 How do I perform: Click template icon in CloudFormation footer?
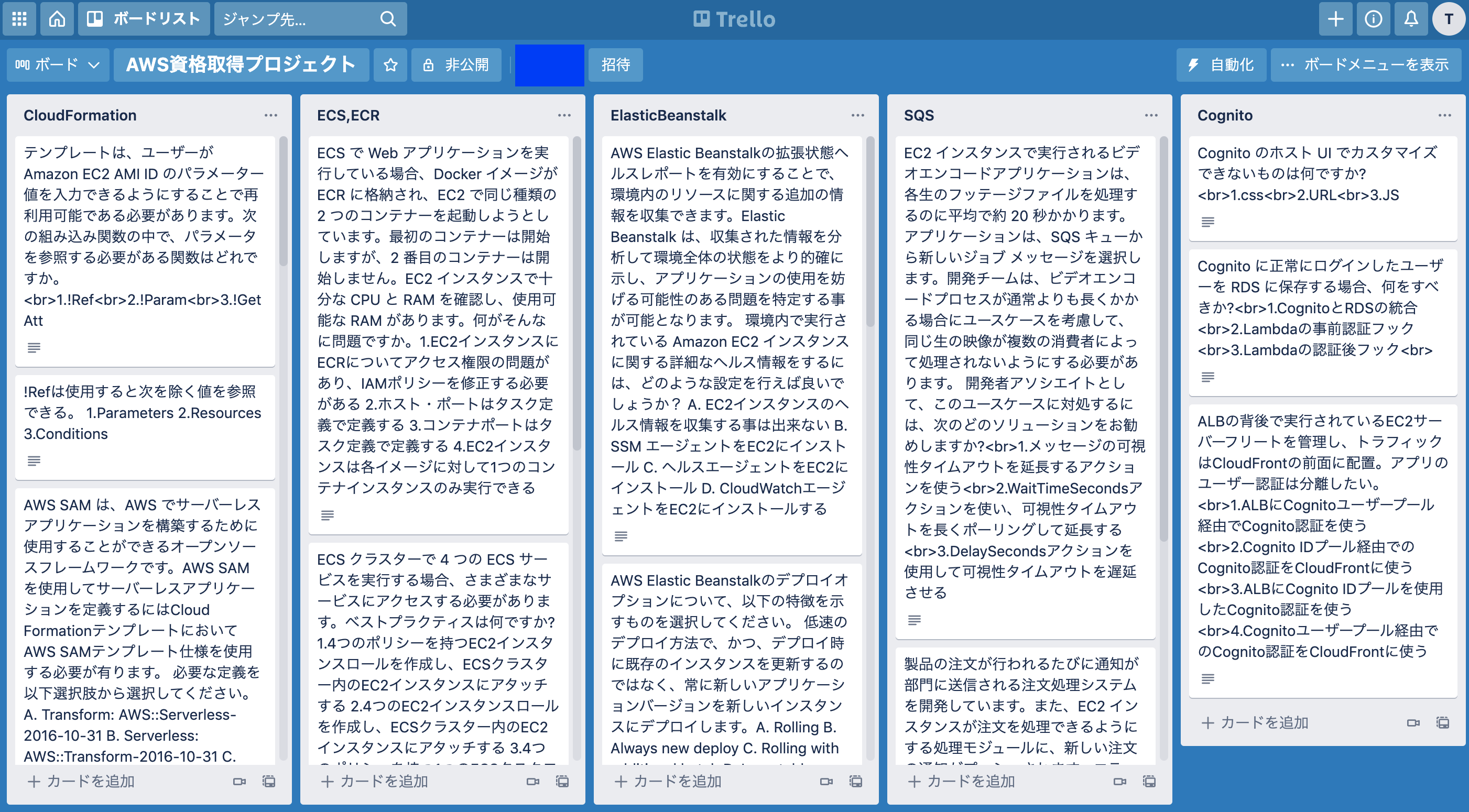269,781
